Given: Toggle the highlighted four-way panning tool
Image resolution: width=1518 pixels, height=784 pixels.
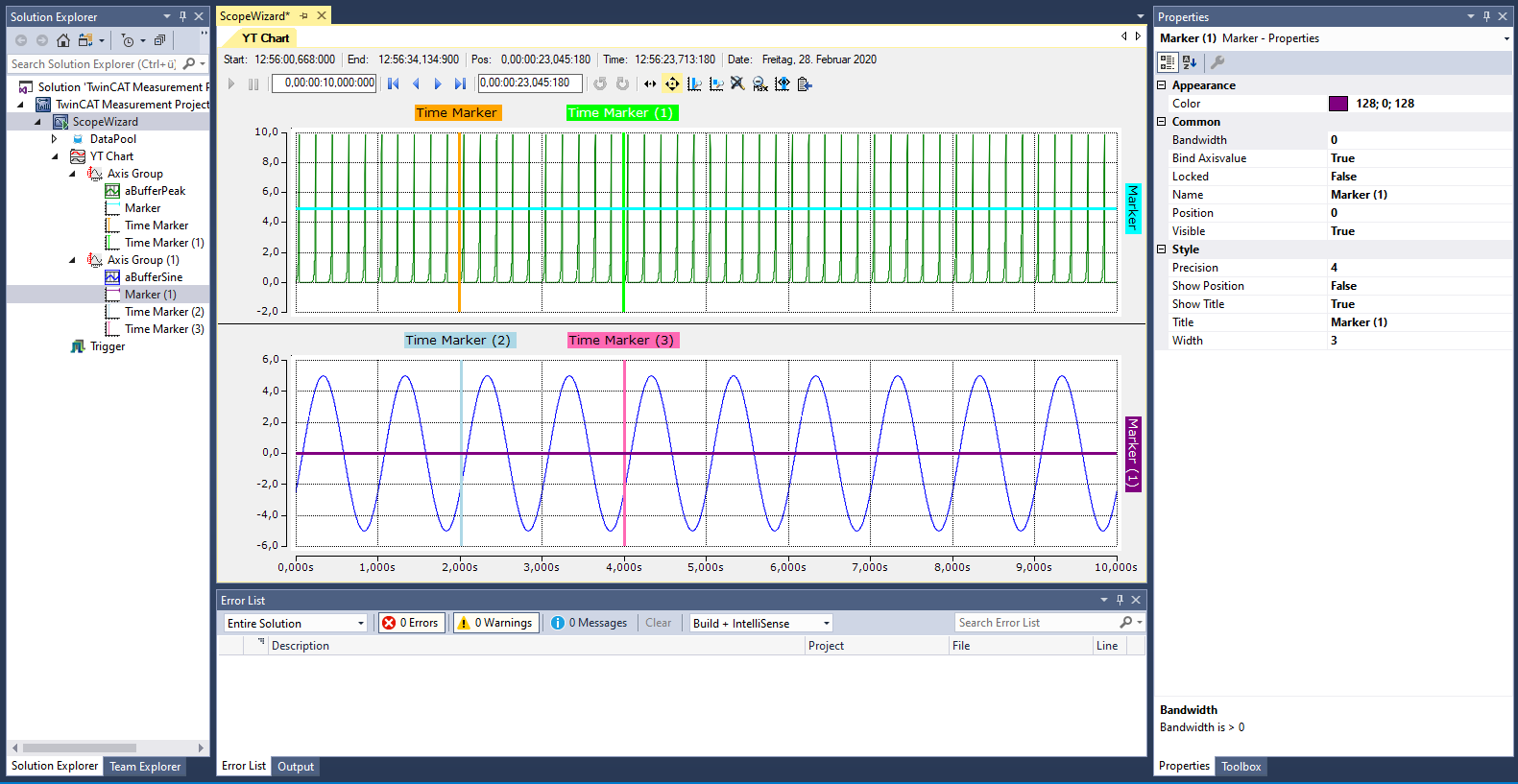Looking at the screenshot, I should (672, 84).
